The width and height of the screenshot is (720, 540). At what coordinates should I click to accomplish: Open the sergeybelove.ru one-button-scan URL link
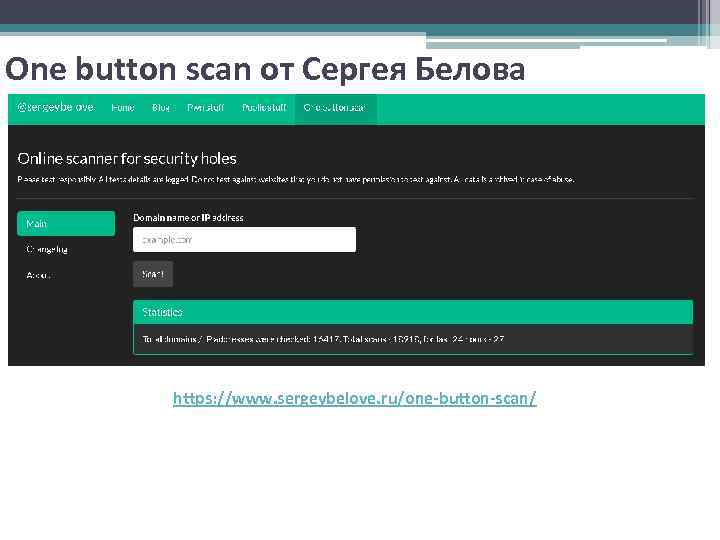pos(354,398)
